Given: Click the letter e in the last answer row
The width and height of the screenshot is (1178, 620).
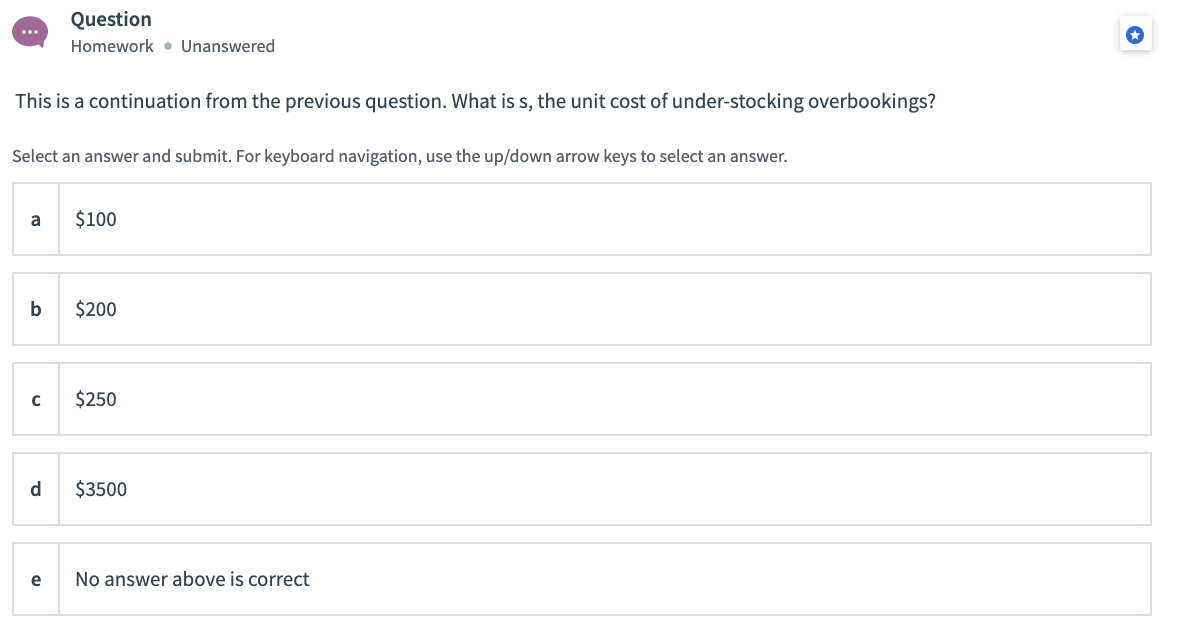Looking at the screenshot, I should pyautogui.click(x=35, y=579).
